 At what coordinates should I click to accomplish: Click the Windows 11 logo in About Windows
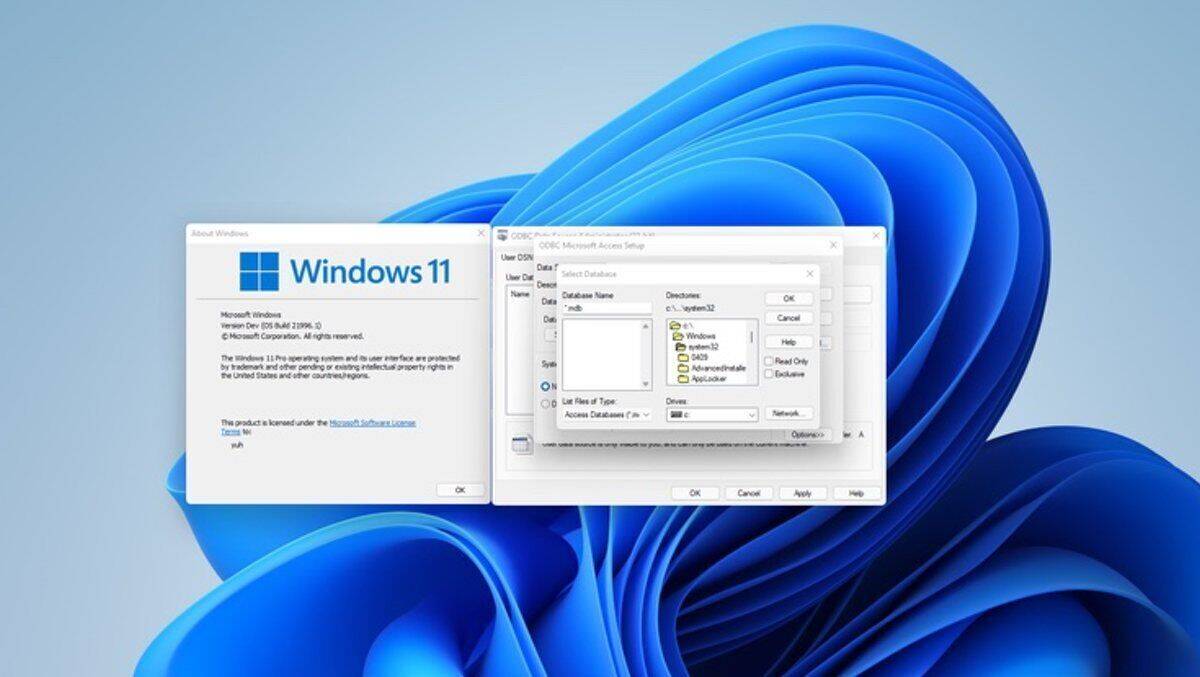[345, 271]
